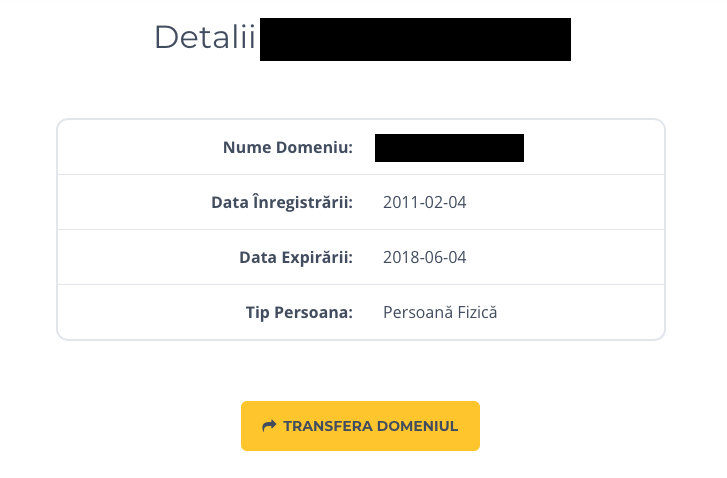This screenshot has width=727, height=478.
Task: Click the Detalii heading text
Action: click(x=205, y=38)
